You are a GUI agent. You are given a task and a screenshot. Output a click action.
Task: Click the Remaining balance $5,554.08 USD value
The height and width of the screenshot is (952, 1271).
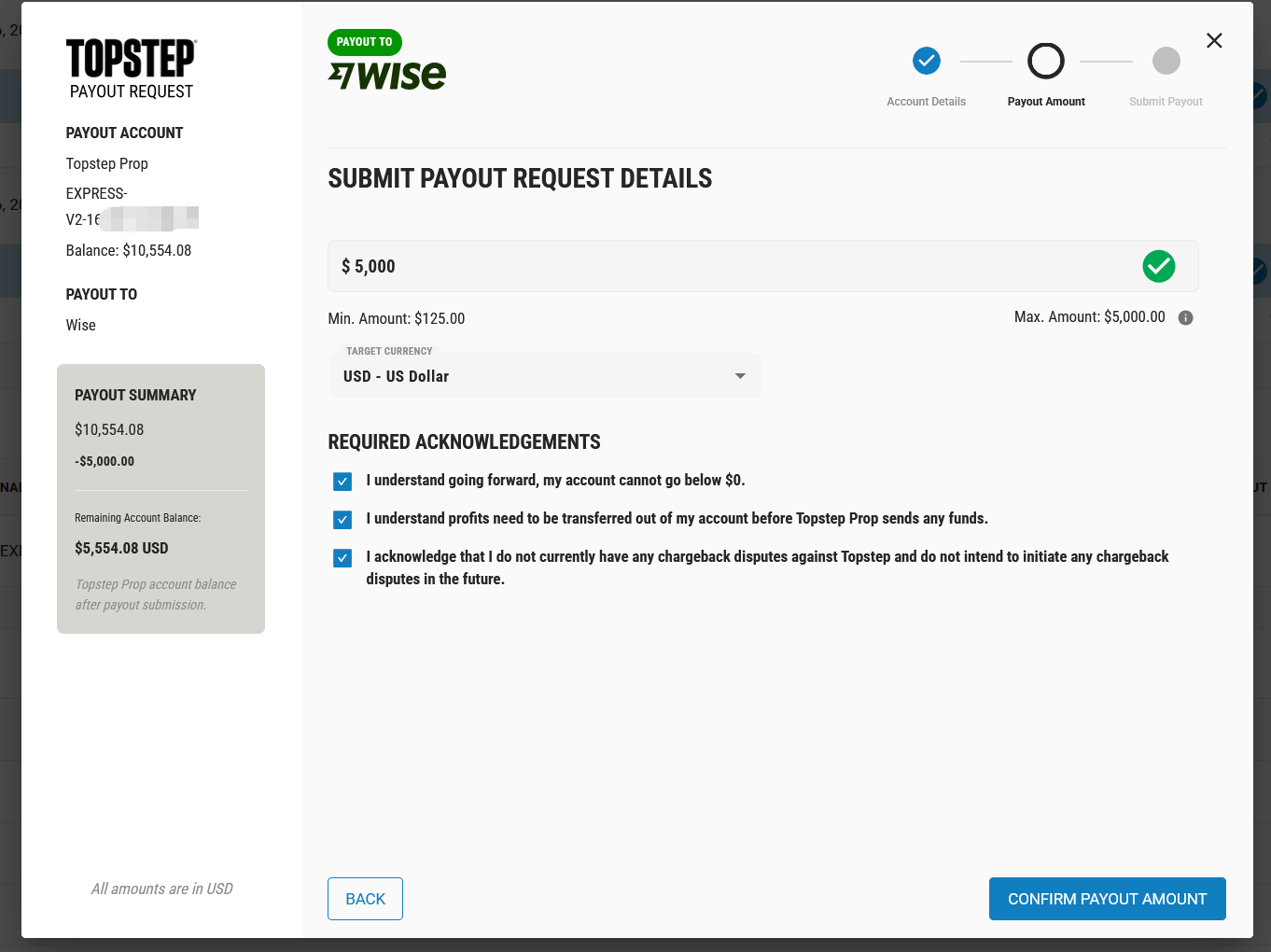[x=122, y=548]
